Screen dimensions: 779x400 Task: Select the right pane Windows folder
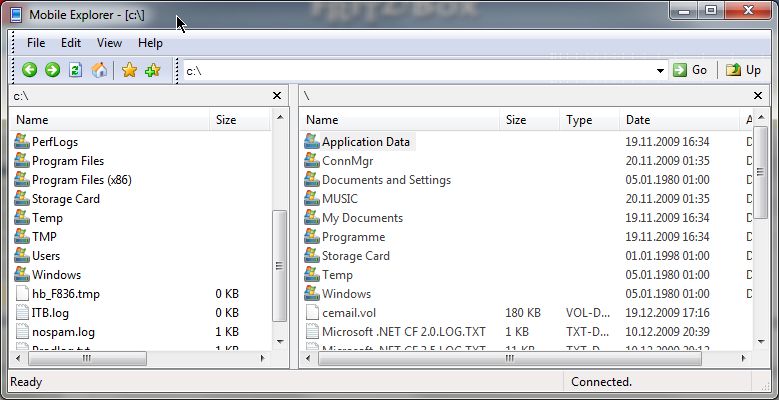(x=346, y=294)
